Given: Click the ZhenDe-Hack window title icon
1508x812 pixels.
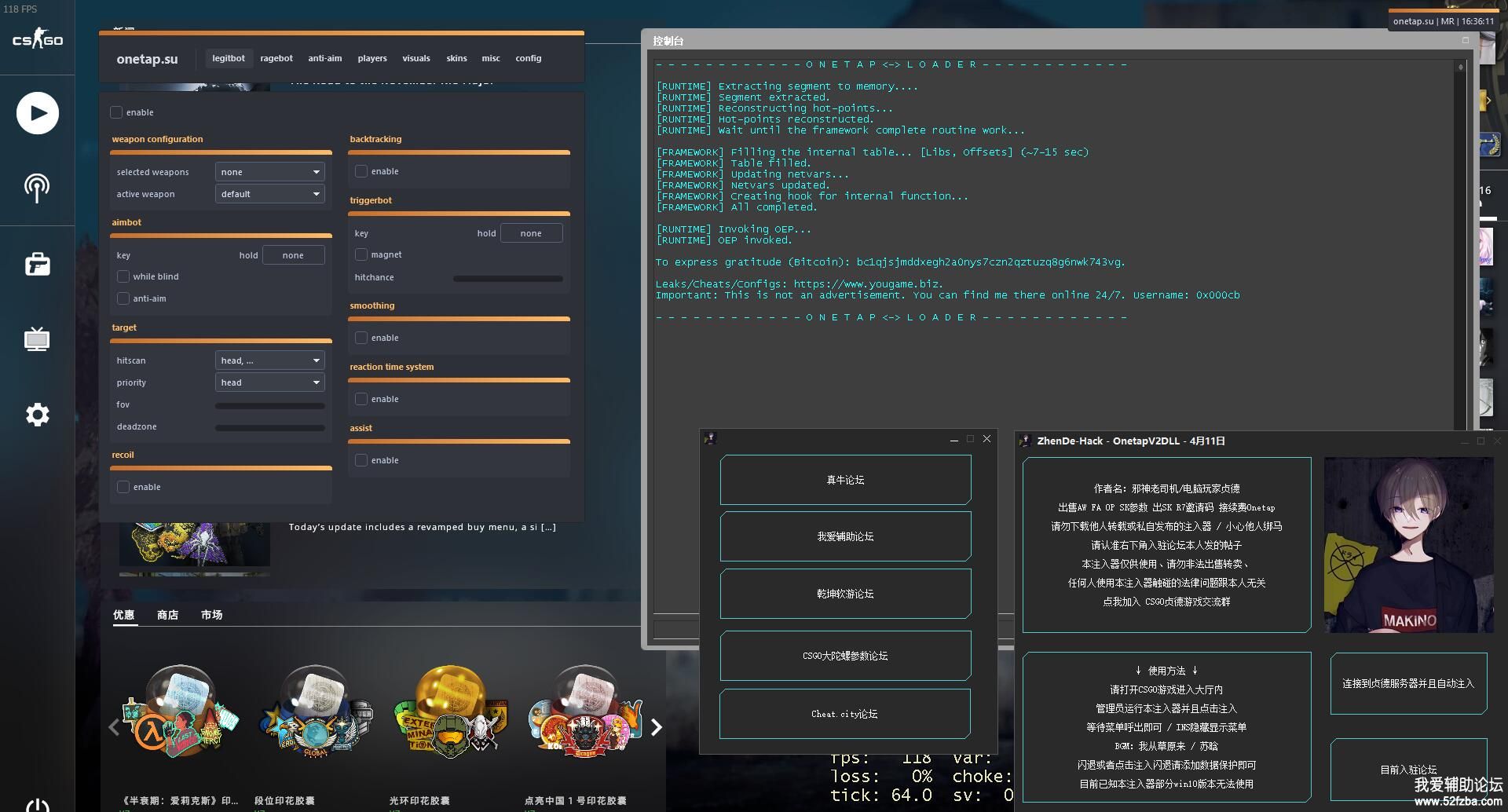Looking at the screenshot, I should click(1025, 441).
